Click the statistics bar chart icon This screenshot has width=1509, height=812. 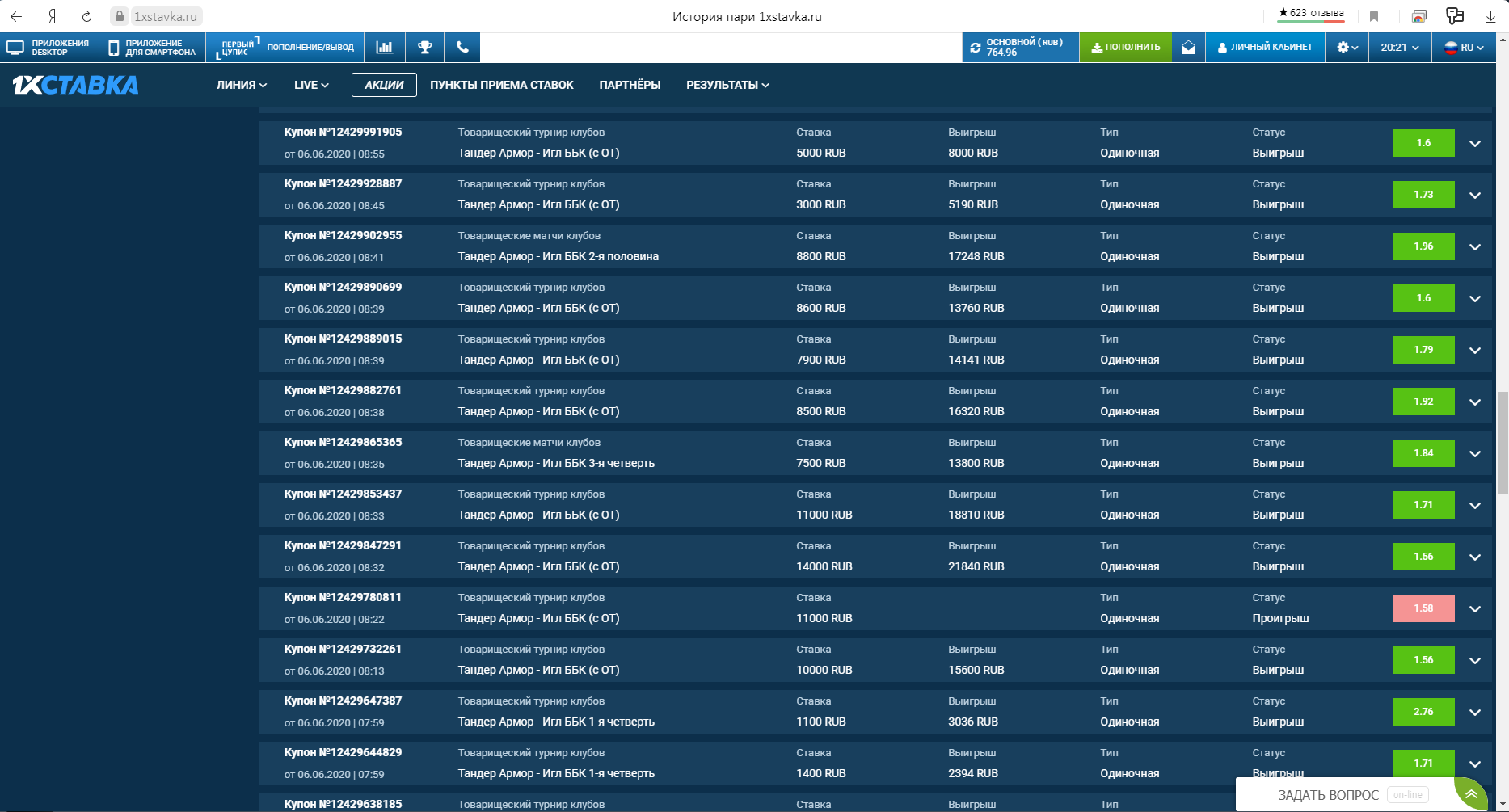(x=385, y=47)
